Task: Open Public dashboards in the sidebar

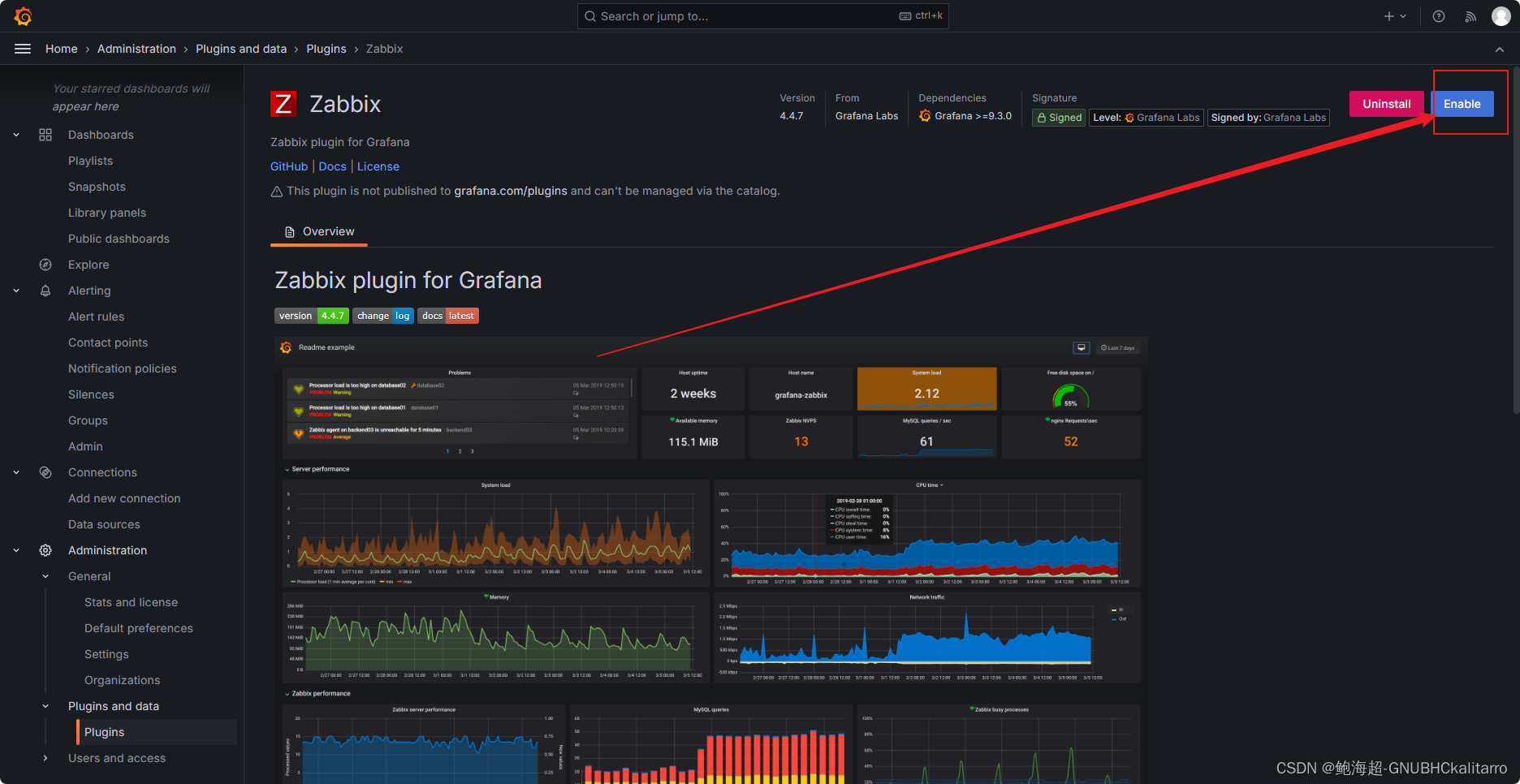Action: point(119,239)
